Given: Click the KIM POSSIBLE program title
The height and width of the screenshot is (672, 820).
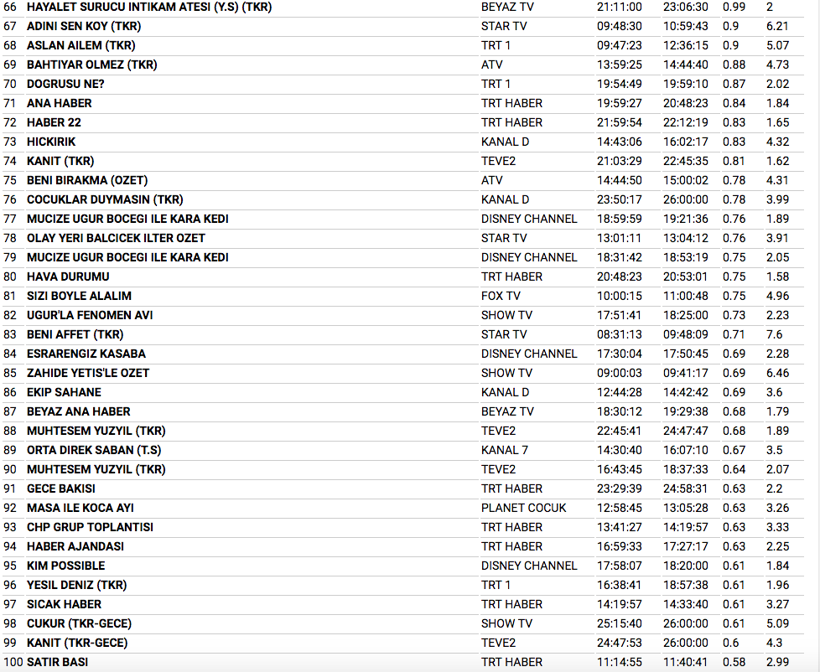Looking at the screenshot, I should tap(66, 566).
